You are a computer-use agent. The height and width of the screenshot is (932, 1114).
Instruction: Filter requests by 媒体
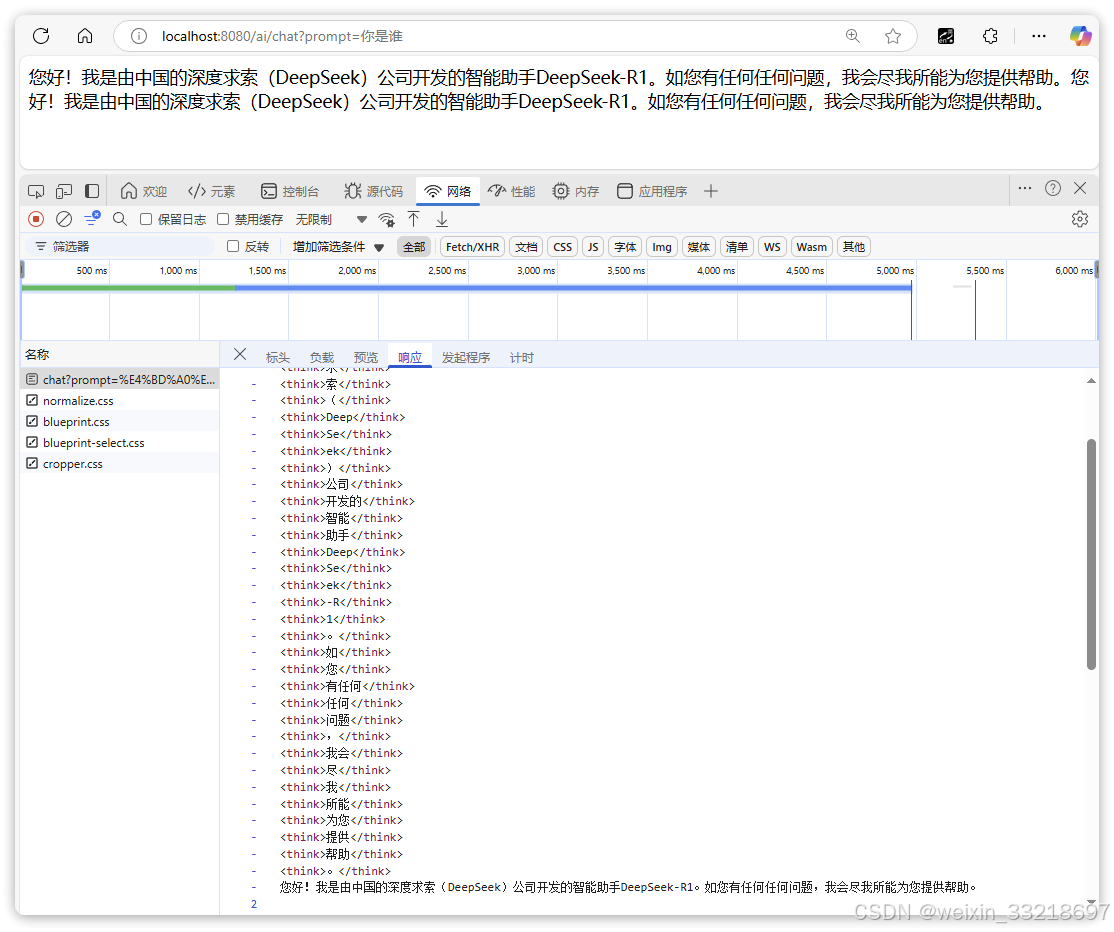tap(699, 247)
